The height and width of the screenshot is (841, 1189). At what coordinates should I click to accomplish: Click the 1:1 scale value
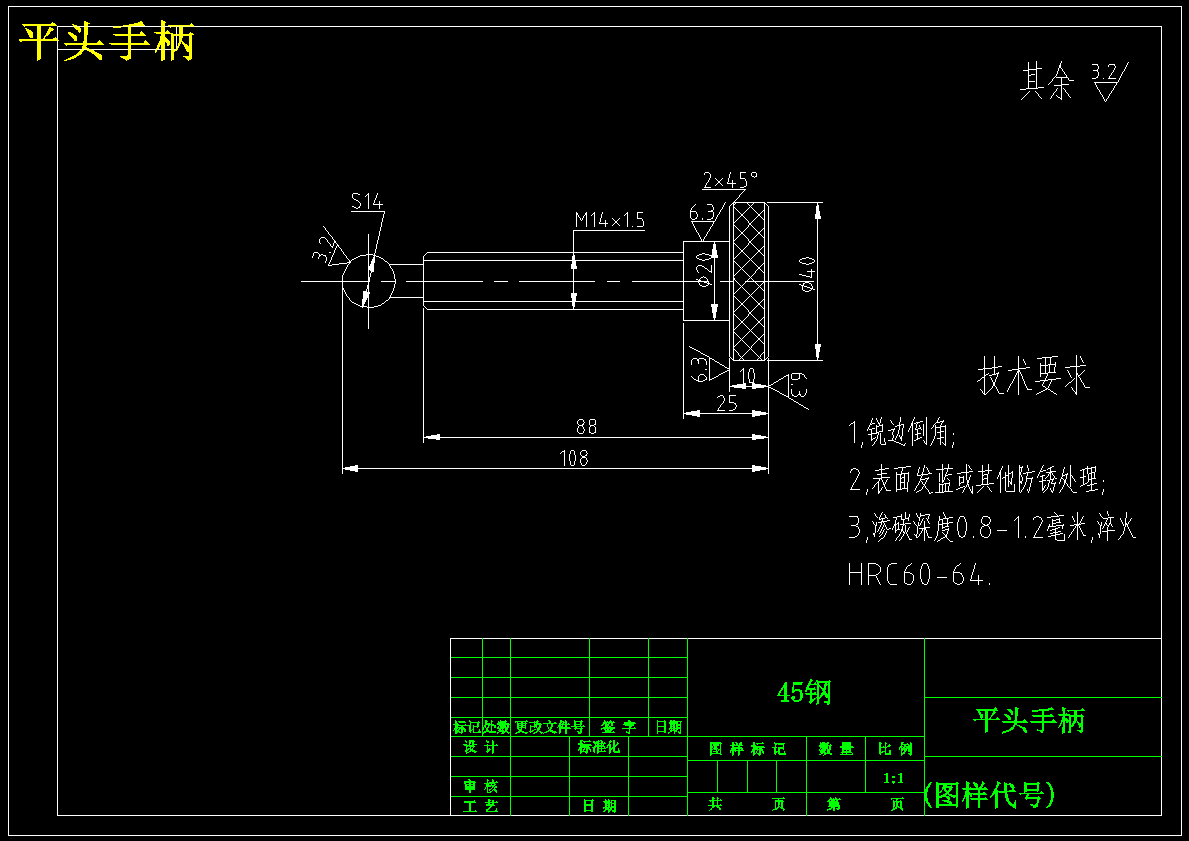tap(894, 778)
